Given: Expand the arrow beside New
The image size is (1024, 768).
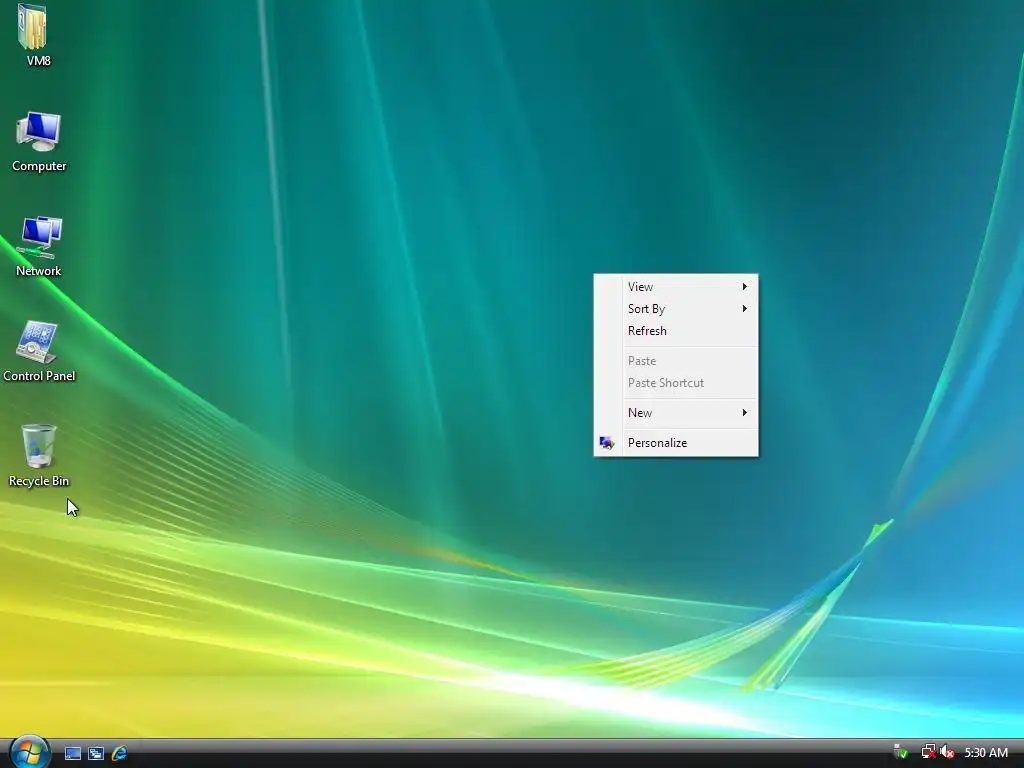Looking at the screenshot, I should point(744,413).
